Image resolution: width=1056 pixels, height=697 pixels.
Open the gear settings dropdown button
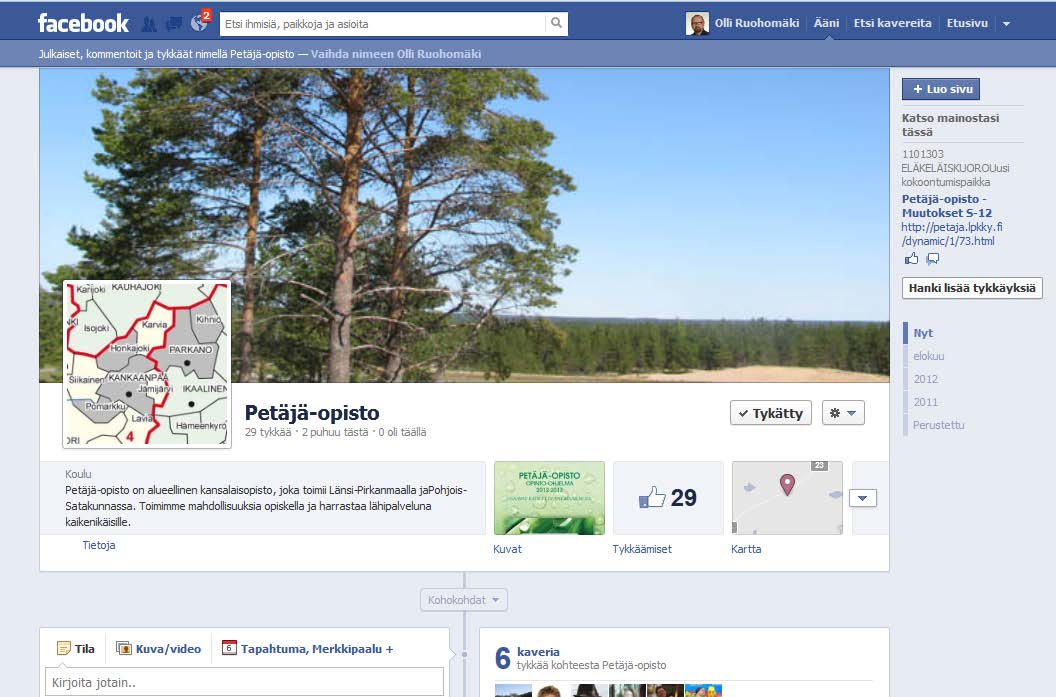[x=843, y=413]
